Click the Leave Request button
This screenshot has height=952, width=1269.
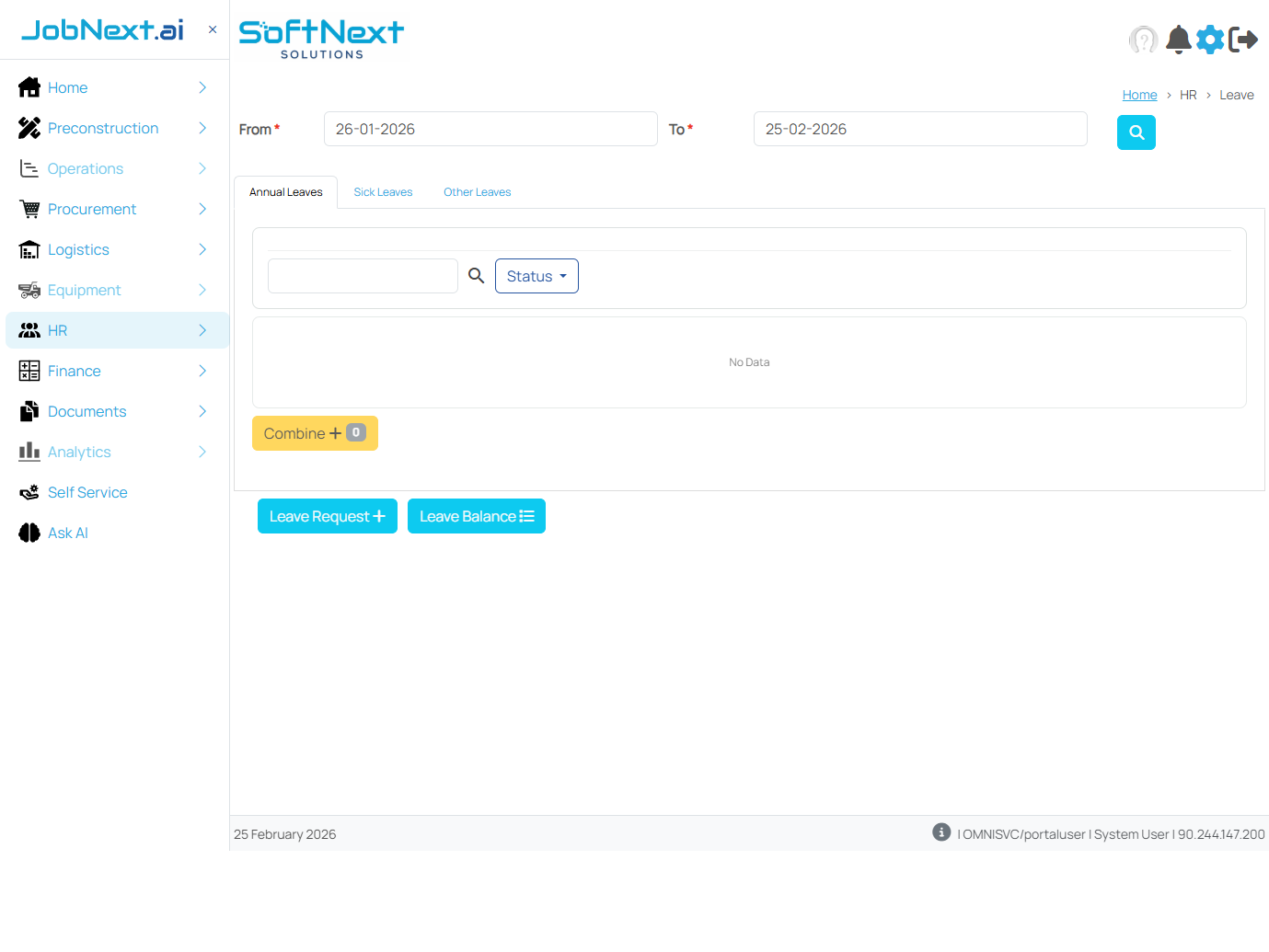tap(327, 516)
